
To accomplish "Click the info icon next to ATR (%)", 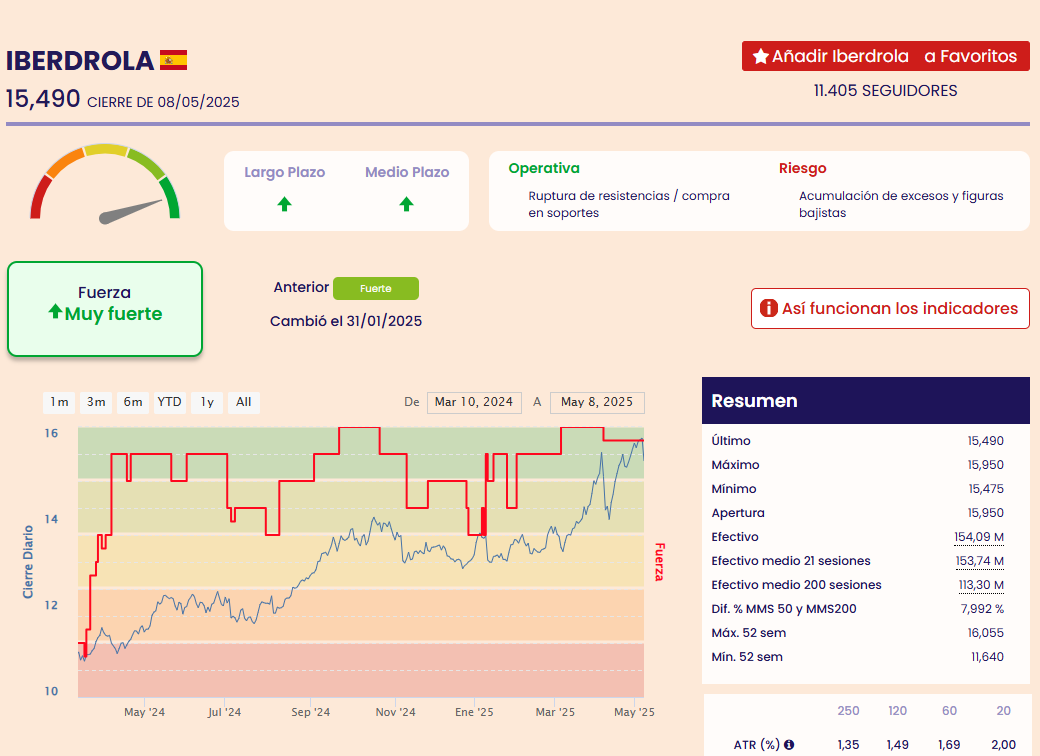I will 789,744.
